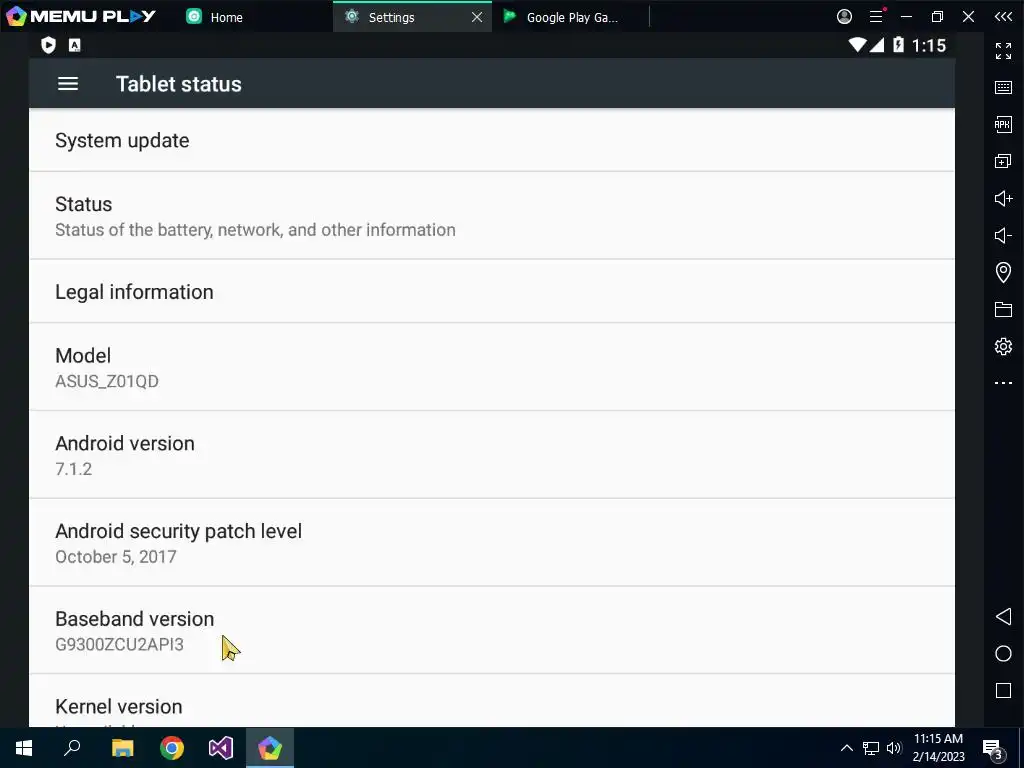This screenshot has height=768, width=1024.
Task: Open the hamburger navigation menu
Action: [x=68, y=84]
